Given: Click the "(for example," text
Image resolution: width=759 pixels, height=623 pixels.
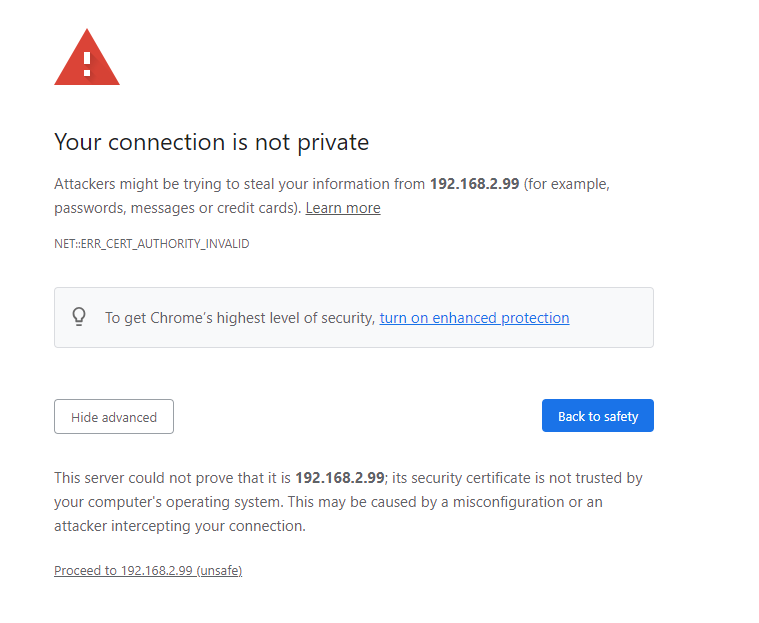Looking at the screenshot, I should tap(567, 184).
